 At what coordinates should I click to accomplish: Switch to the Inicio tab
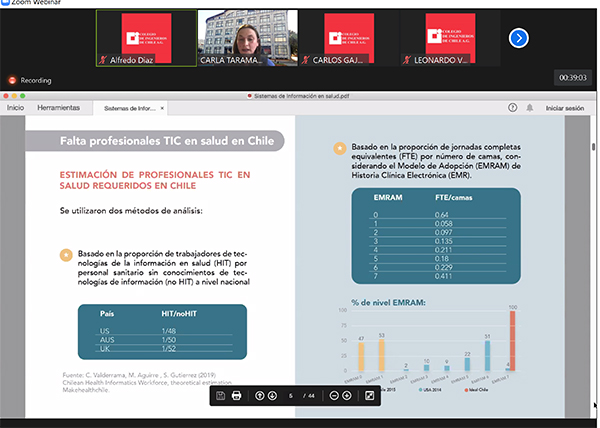[15, 107]
